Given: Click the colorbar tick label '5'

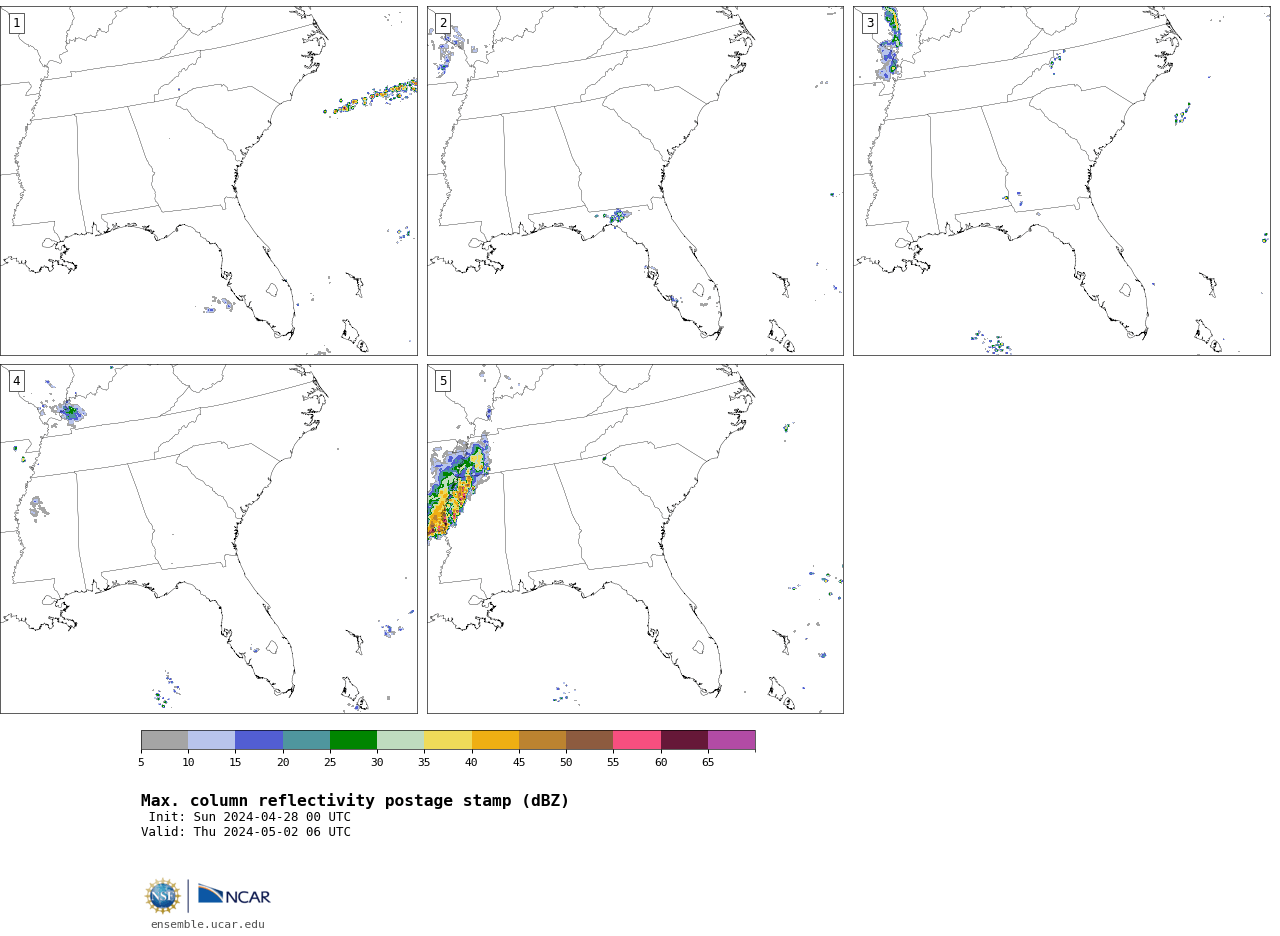Looking at the screenshot, I should (x=141, y=763).
